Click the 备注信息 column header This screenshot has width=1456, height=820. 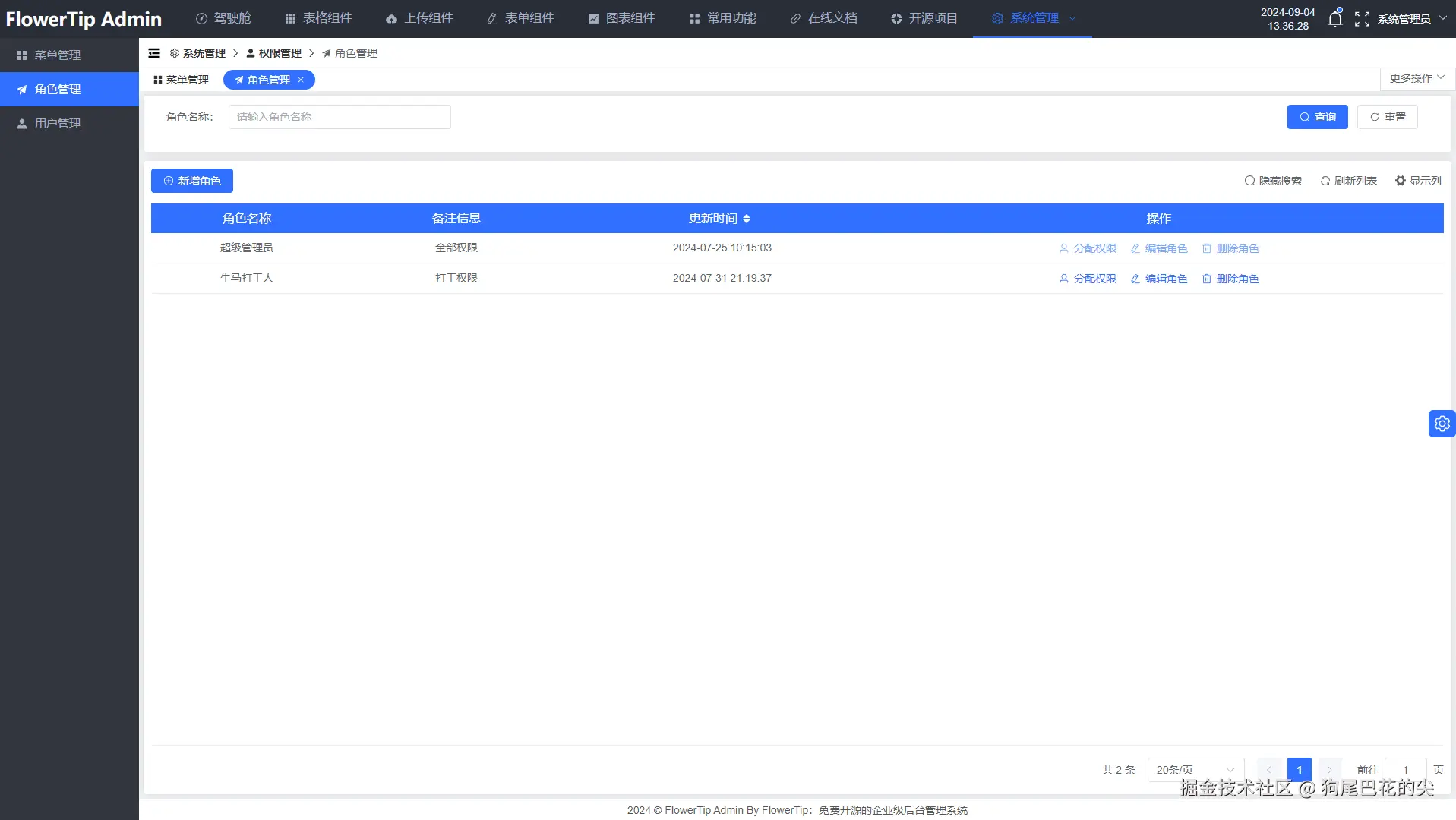point(456,219)
